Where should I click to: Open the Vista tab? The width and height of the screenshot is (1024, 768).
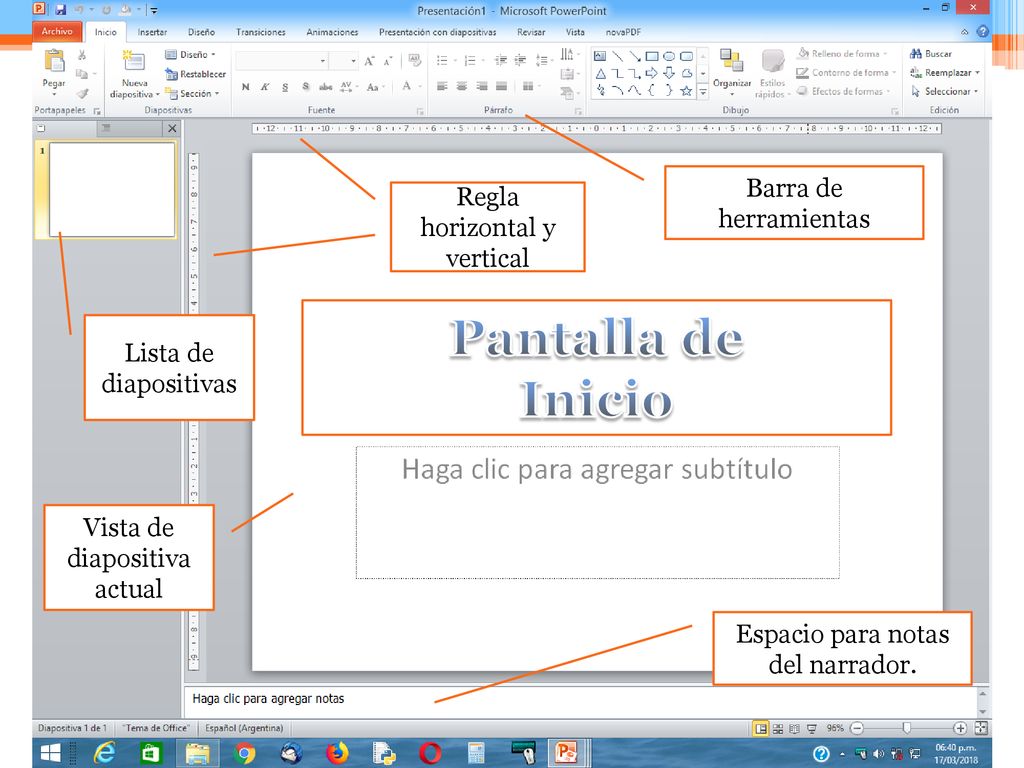click(x=575, y=32)
